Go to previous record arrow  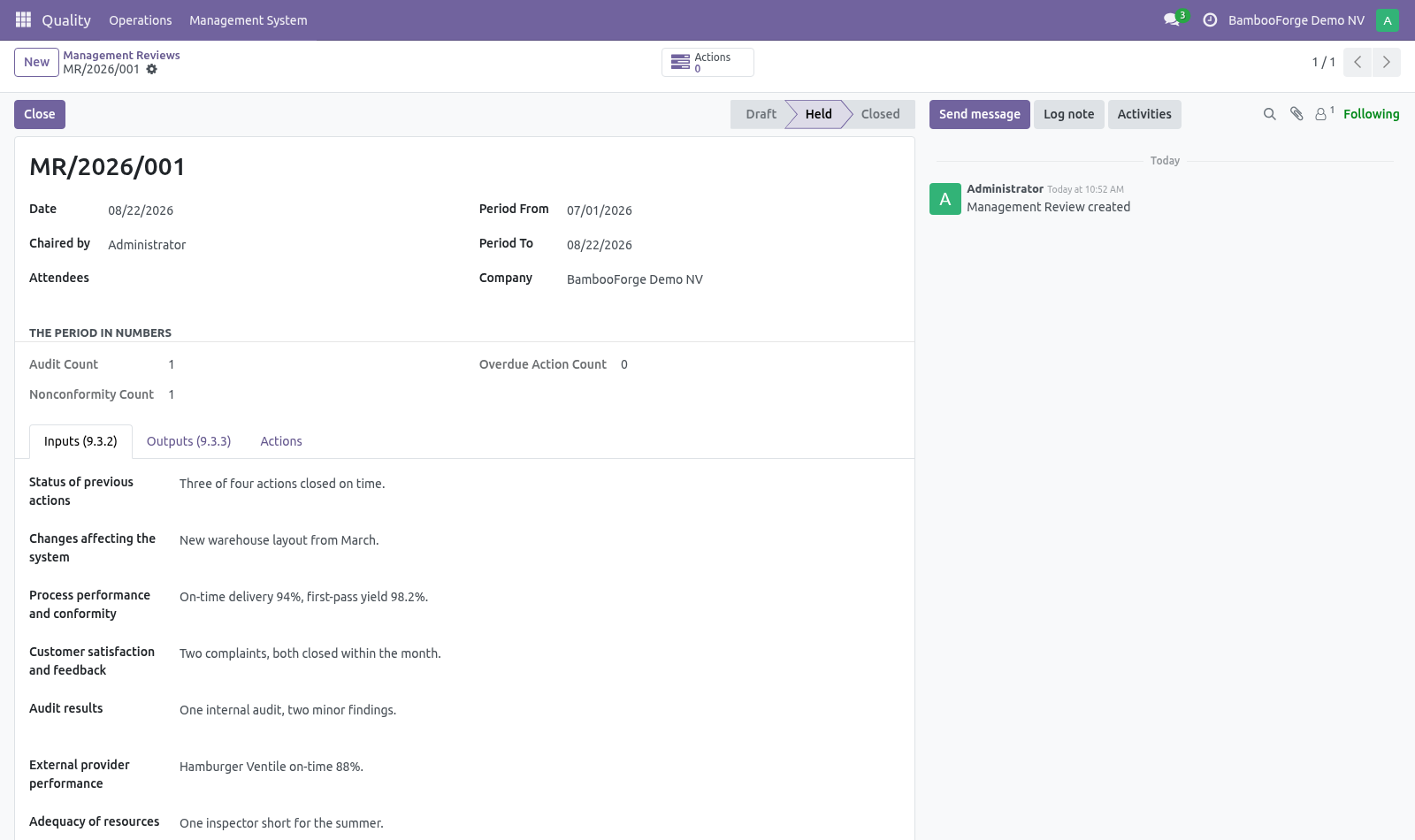point(1358,62)
